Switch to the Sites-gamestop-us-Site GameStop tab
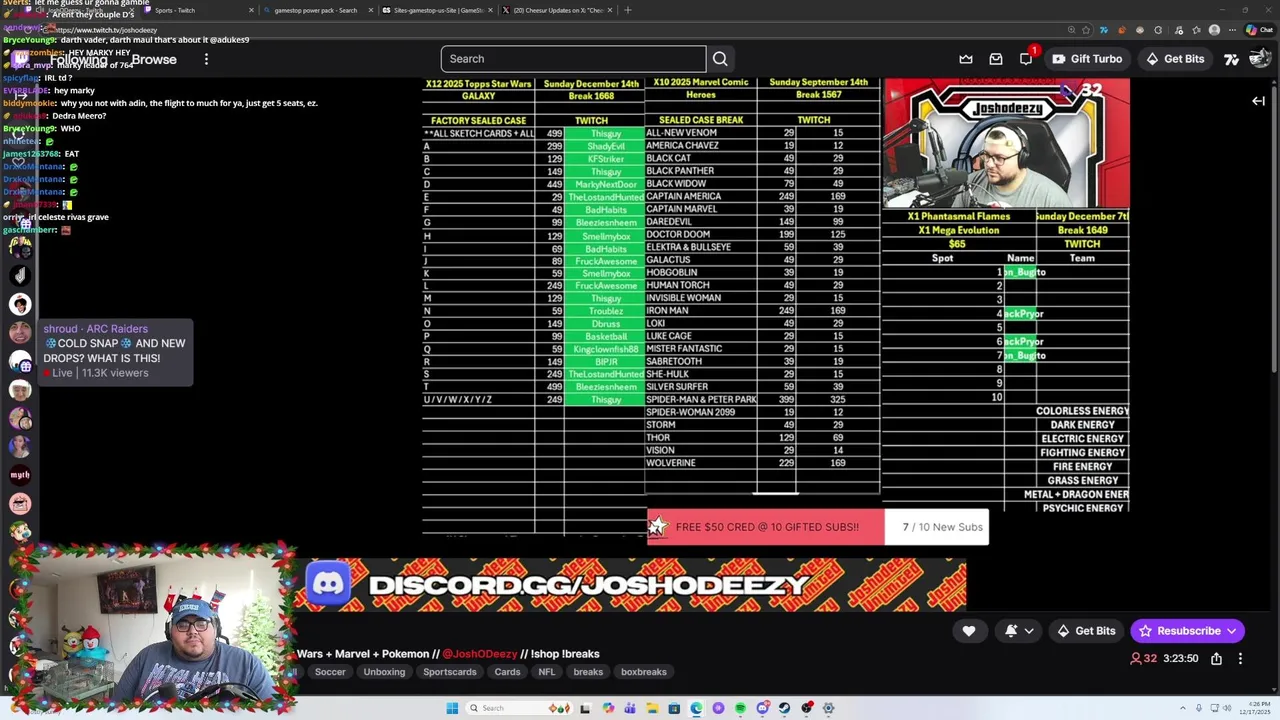This screenshot has height=720, width=1280. point(432,10)
